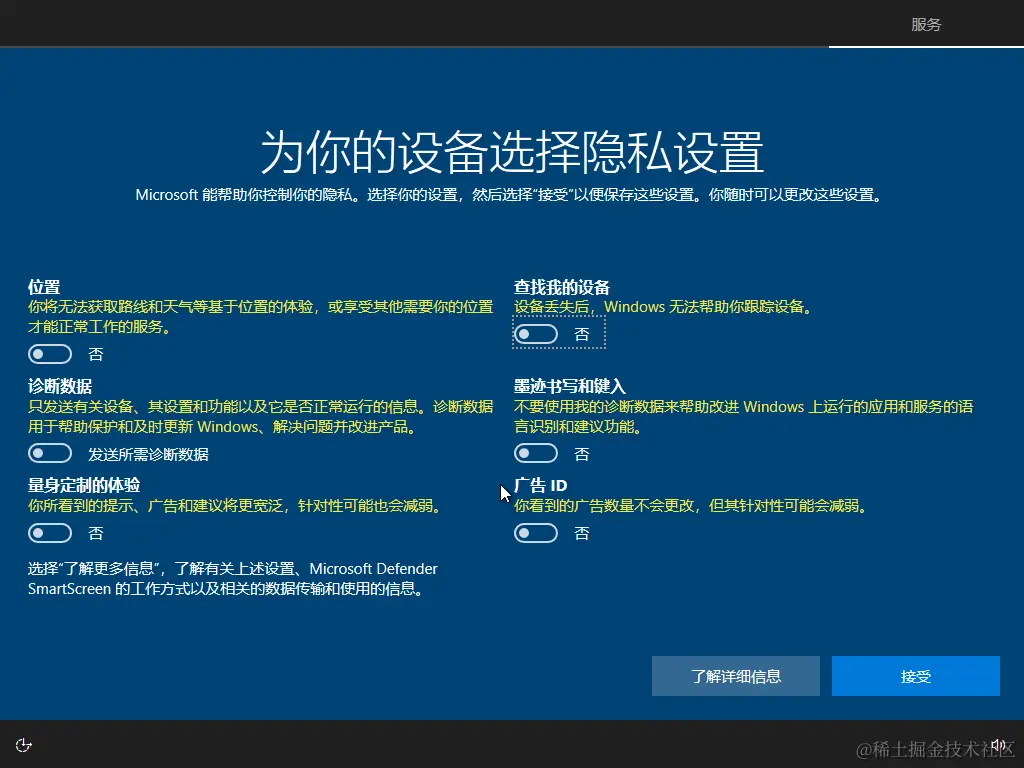Enable the 位置 location toggle
The height and width of the screenshot is (768, 1024).
(x=50, y=353)
